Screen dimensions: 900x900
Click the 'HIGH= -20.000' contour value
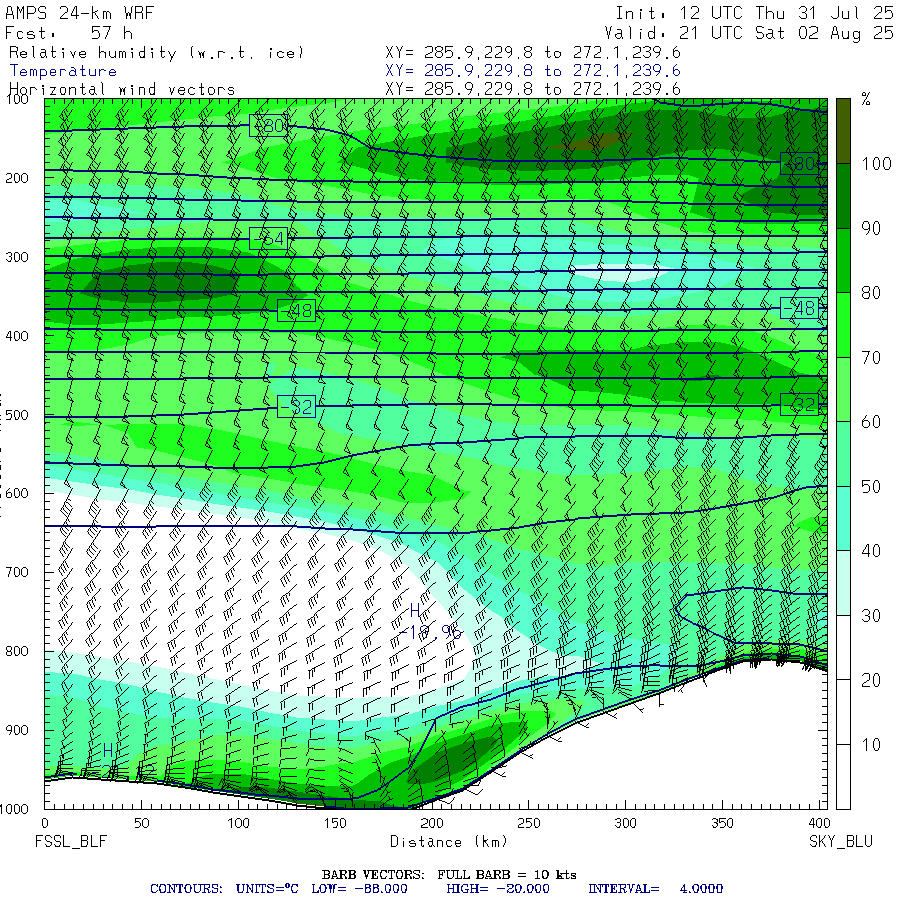(498, 889)
